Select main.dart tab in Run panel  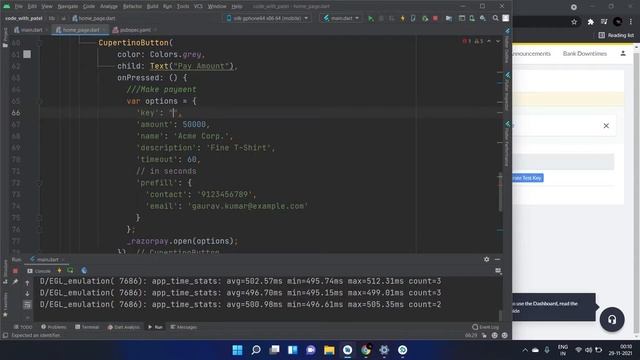45,259
